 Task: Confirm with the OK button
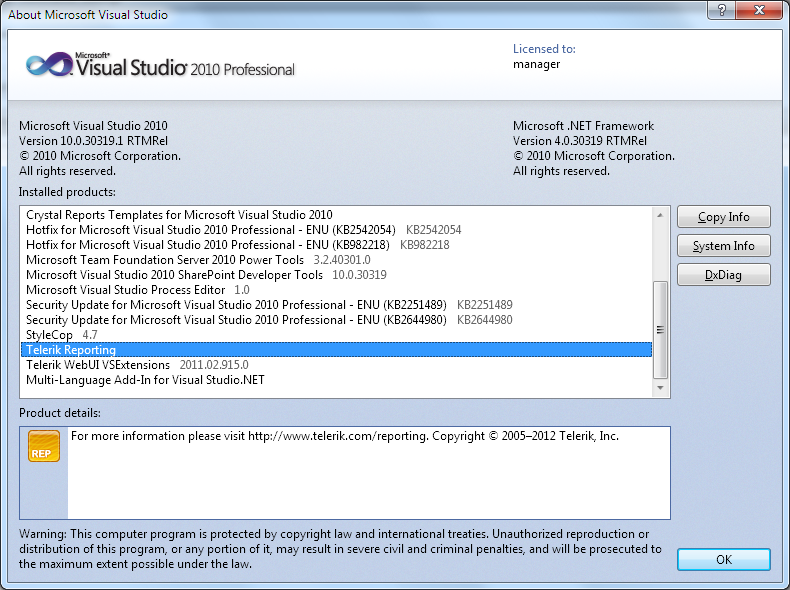pos(723,560)
